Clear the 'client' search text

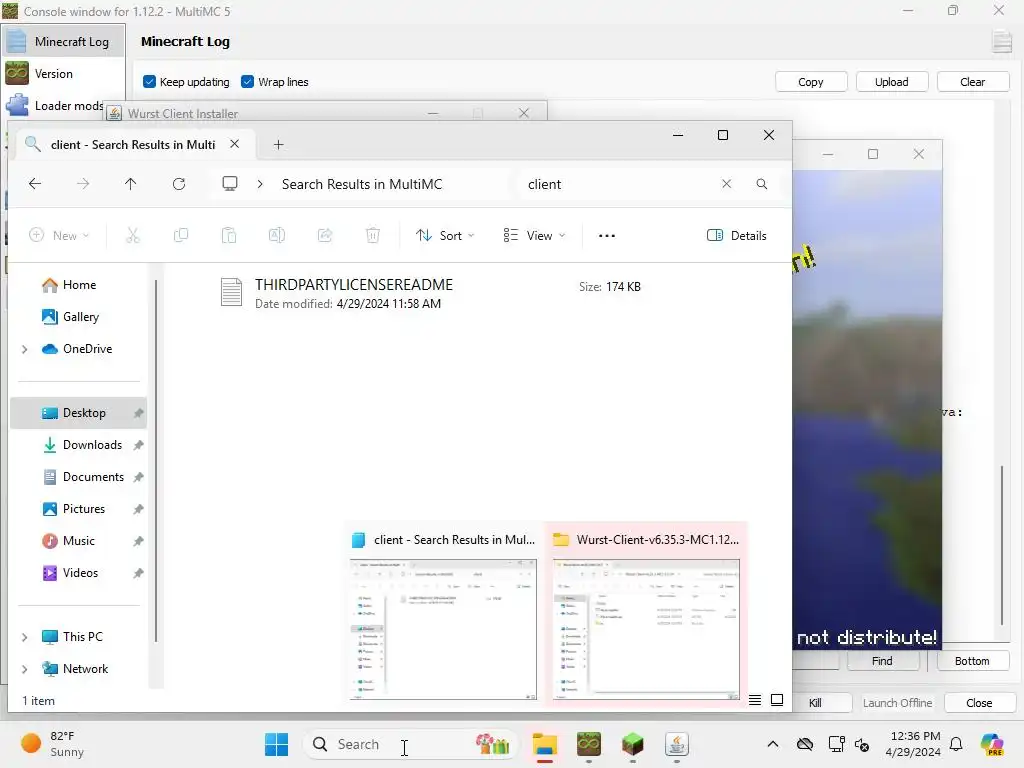[x=726, y=184]
